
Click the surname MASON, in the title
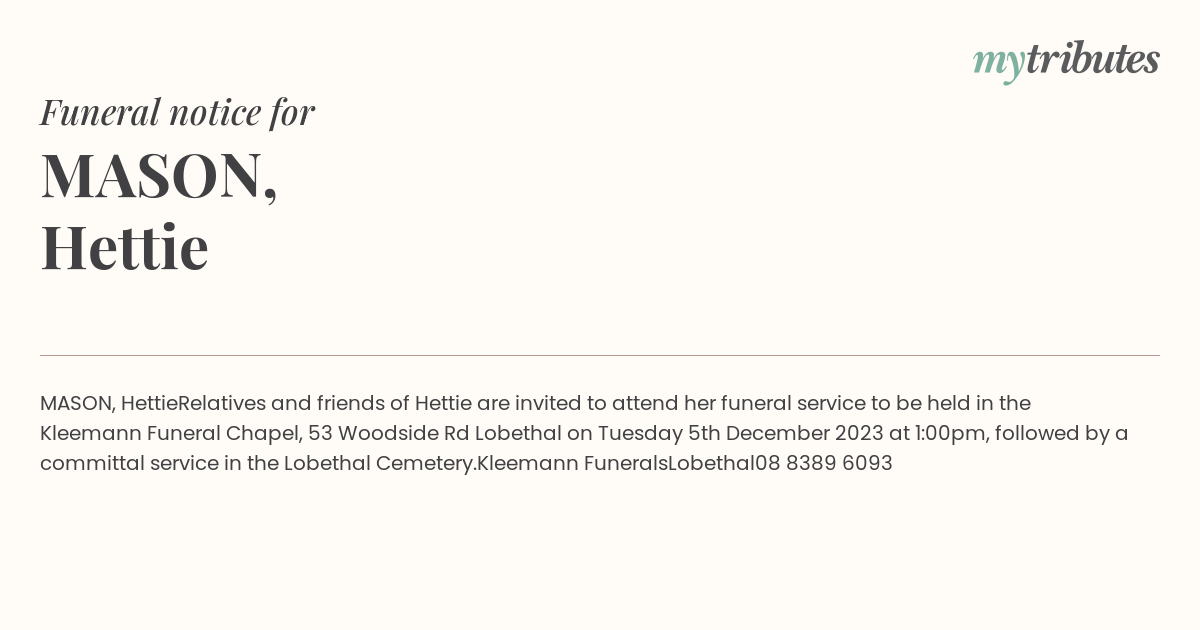coord(159,175)
